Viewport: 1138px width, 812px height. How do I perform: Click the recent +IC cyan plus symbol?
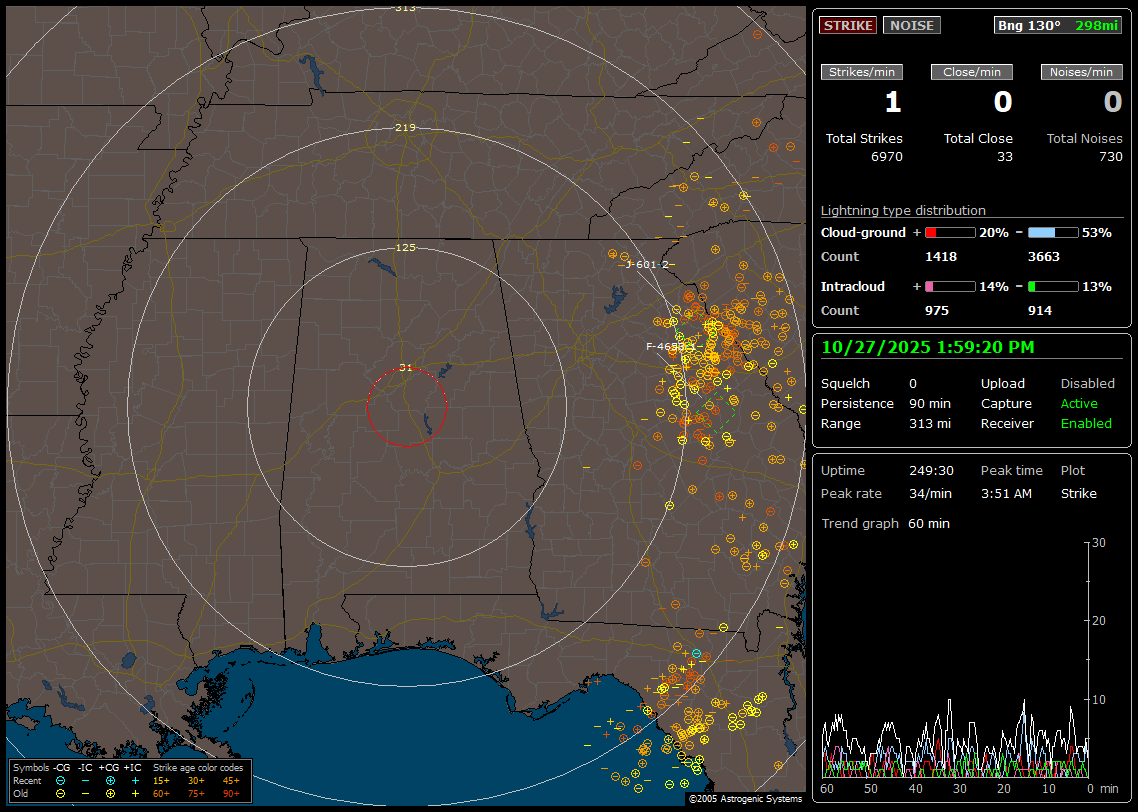click(x=135, y=780)
